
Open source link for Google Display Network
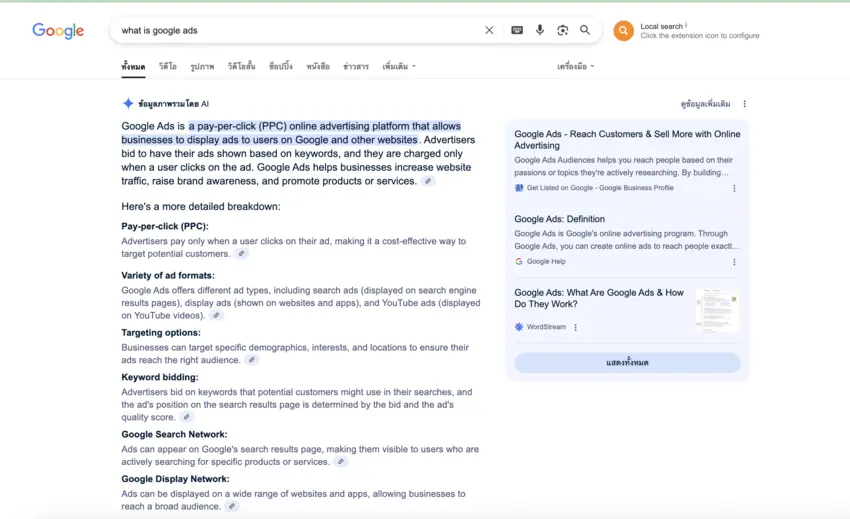coord(232,506)
